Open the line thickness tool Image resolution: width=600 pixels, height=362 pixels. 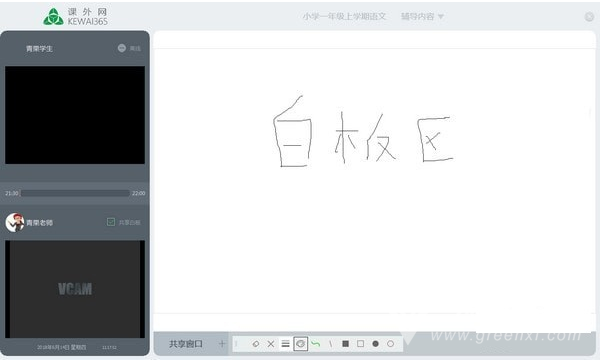pyautogui.click(x=285, y=344)
